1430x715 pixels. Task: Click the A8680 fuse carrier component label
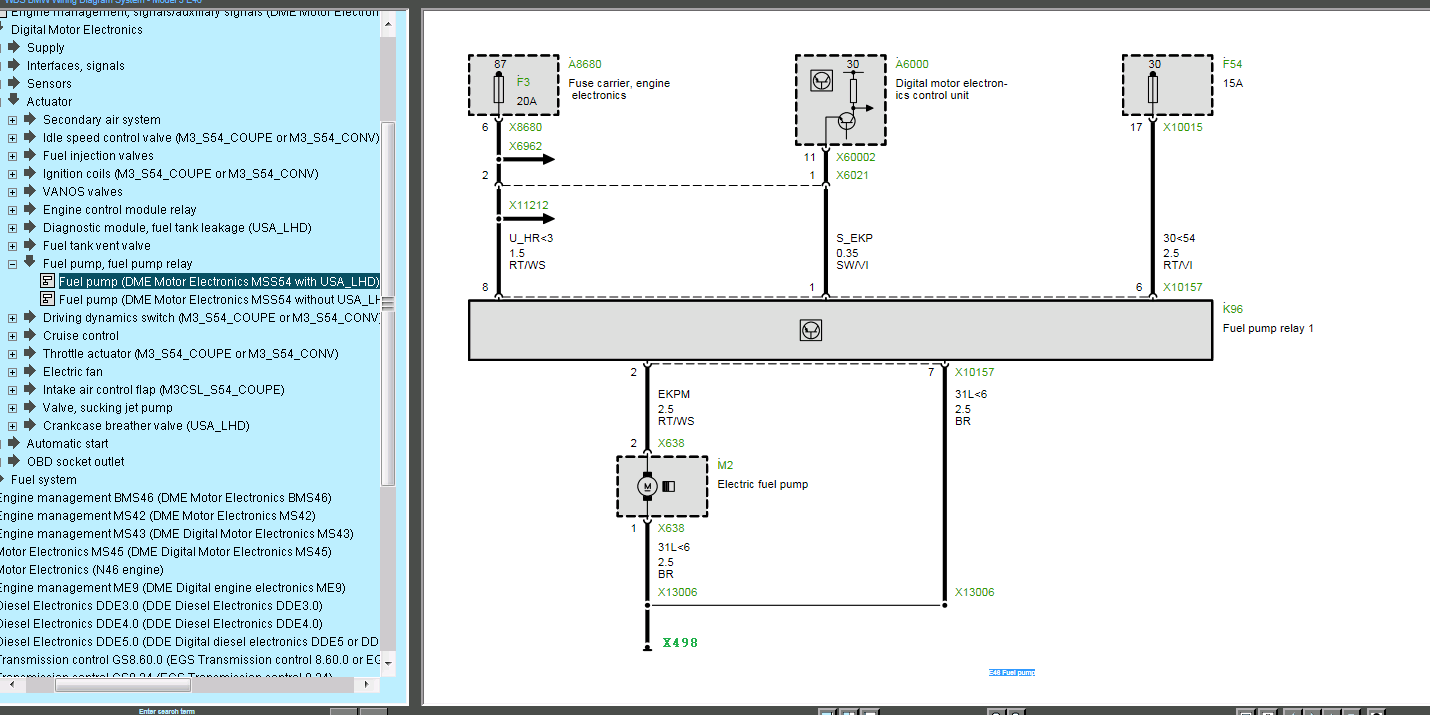(585, 64)
